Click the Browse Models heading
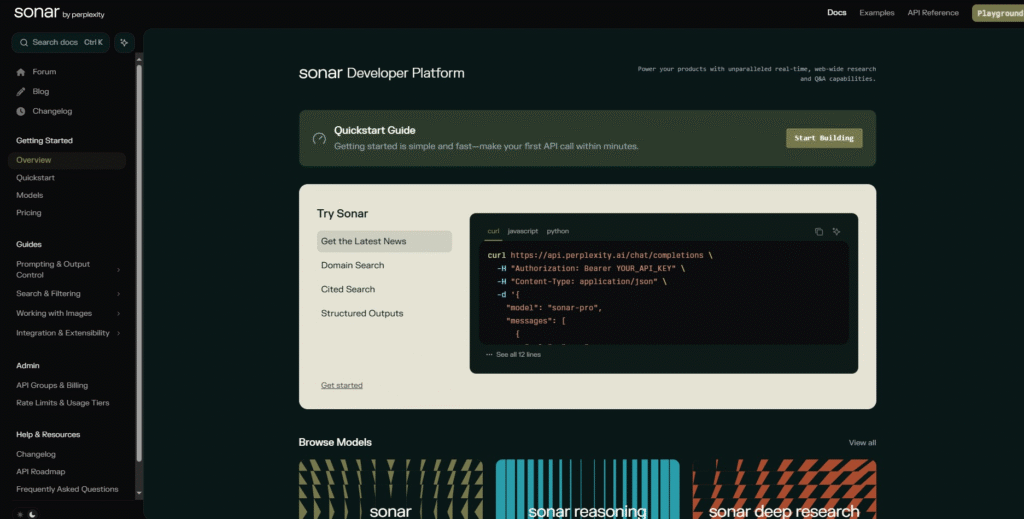 point(335,443)
